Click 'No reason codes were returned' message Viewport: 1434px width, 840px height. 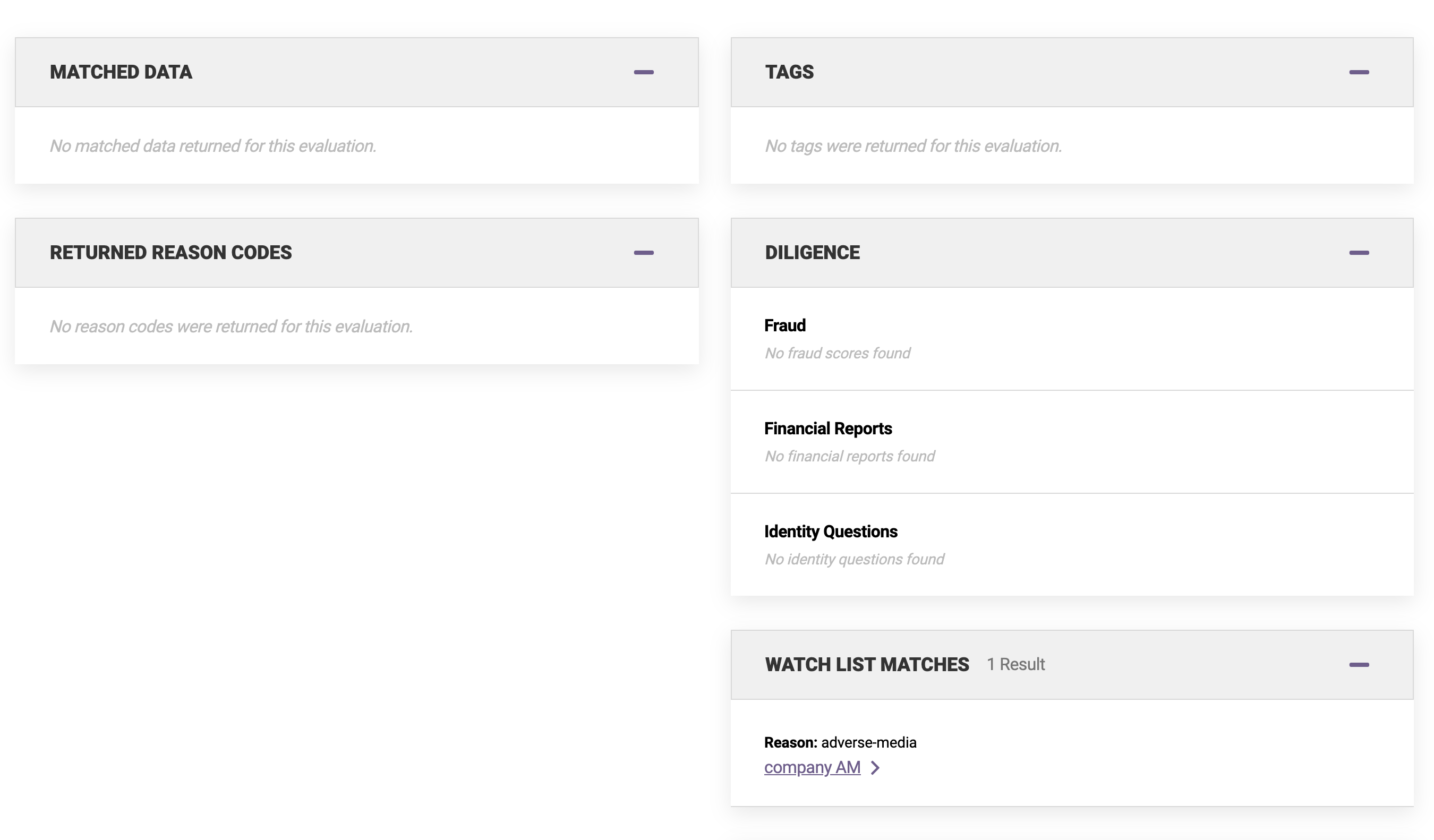(x=231, y=326)
